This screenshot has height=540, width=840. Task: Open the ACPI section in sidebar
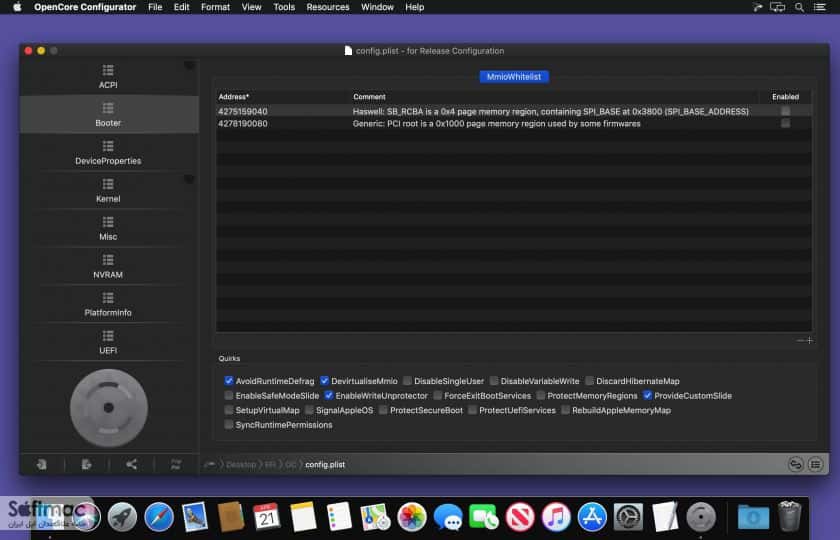coord(108,77)
